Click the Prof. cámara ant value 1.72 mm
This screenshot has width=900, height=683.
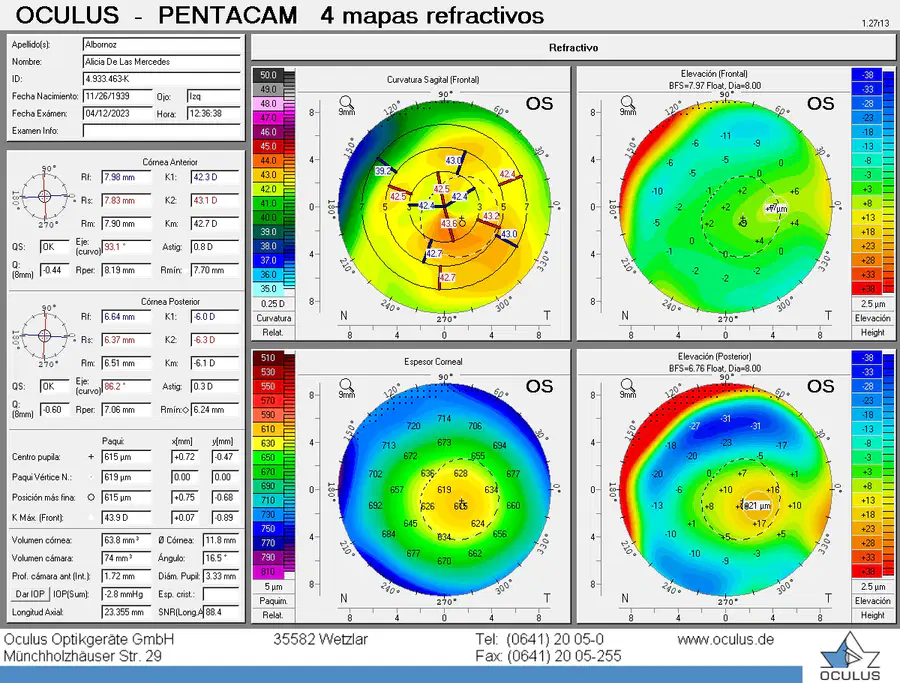point(126,576)
